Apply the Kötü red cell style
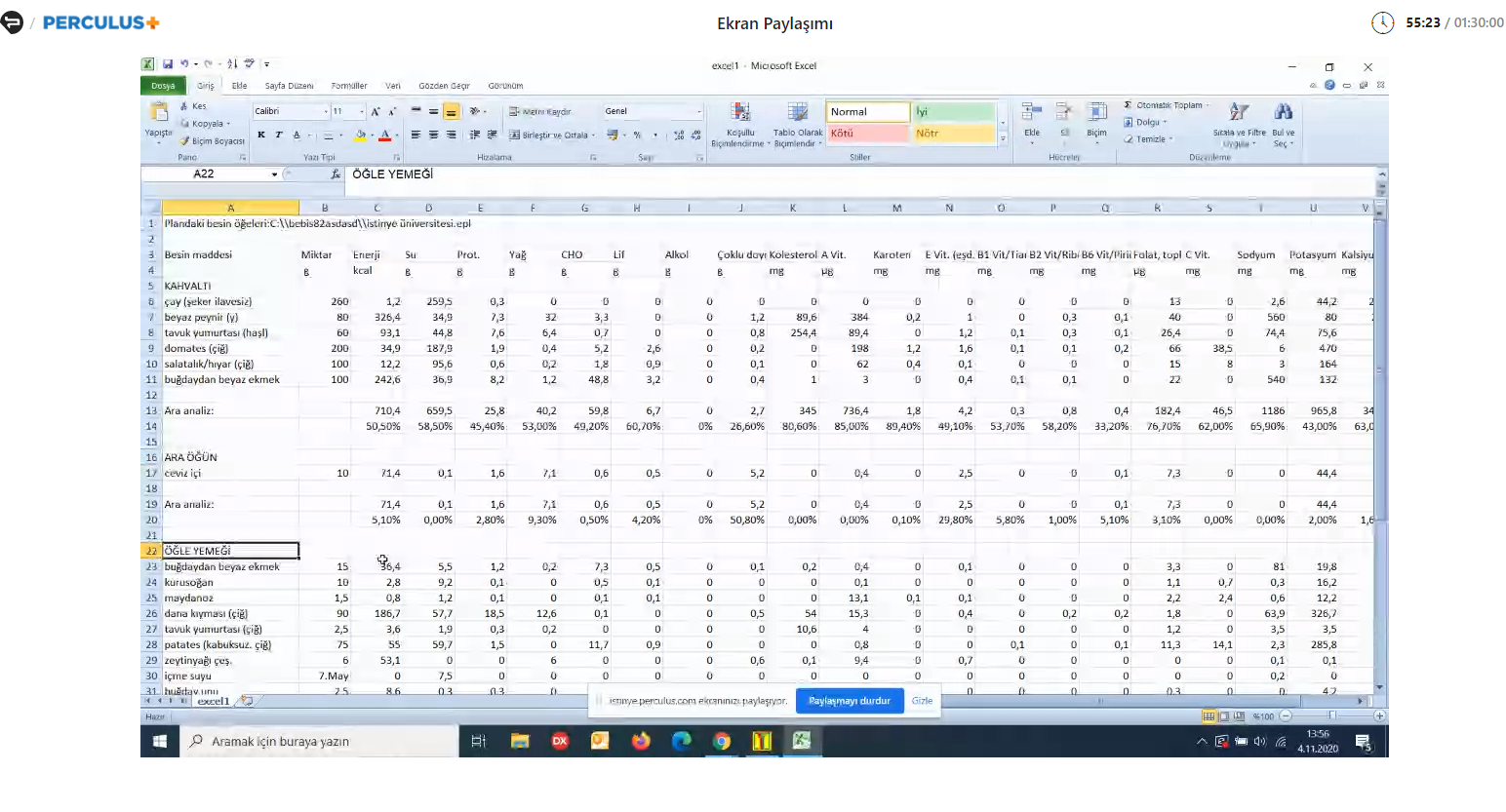This screenshot has height=812, width=1506. point(867,134)
